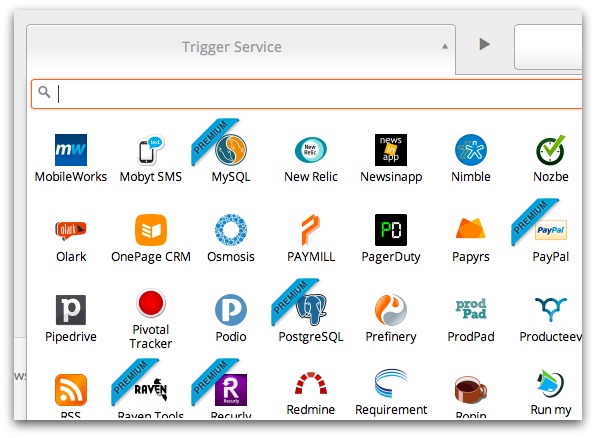The image size is (596, 438).
Task: Choose the Prefinery icon
Action: click(x=391, y=310)
